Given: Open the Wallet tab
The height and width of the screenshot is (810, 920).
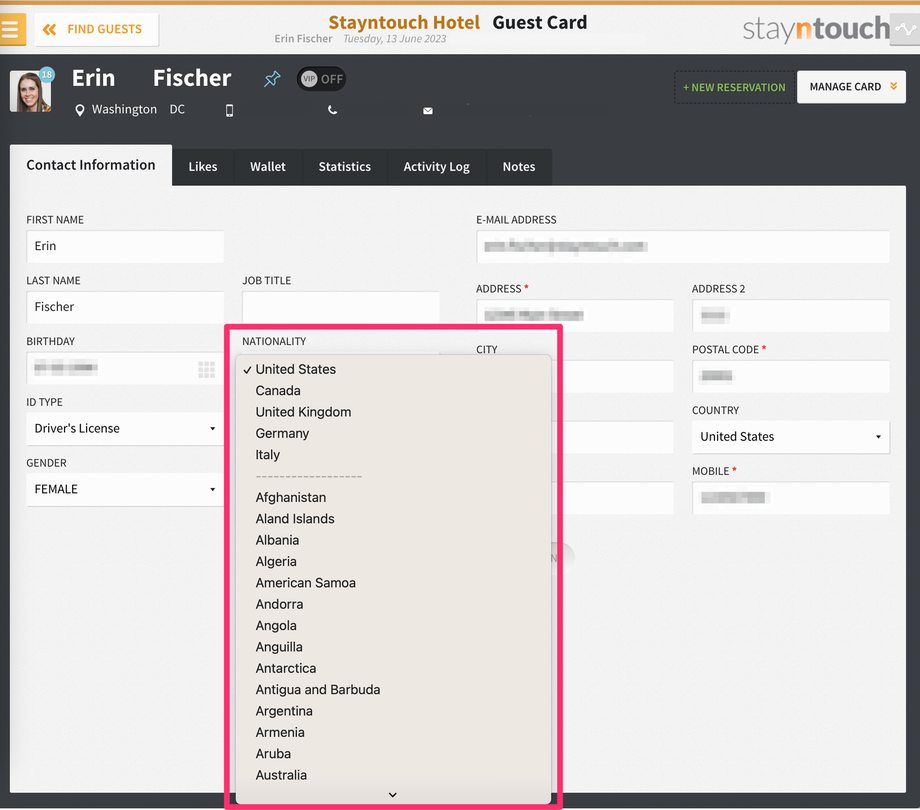Looking at the screenshot, I should (268, 167).
